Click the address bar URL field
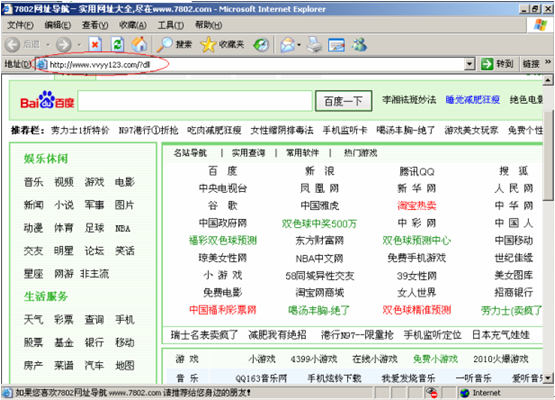The height and width of the screenshot is (400, 555). 251,64
